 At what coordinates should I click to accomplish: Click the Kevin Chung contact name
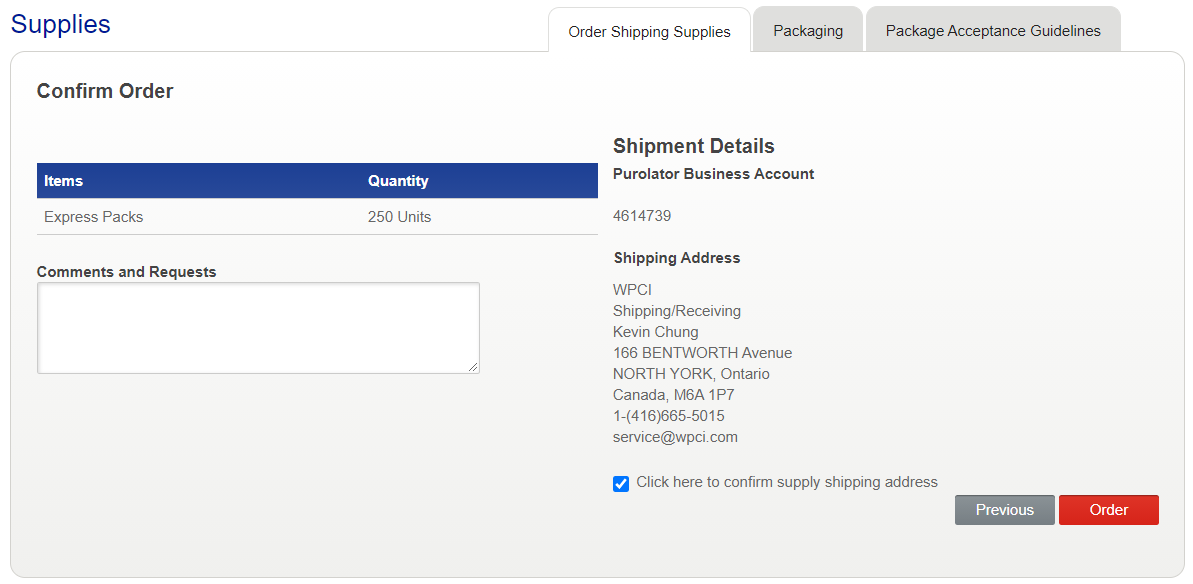(x=656, y=332)
